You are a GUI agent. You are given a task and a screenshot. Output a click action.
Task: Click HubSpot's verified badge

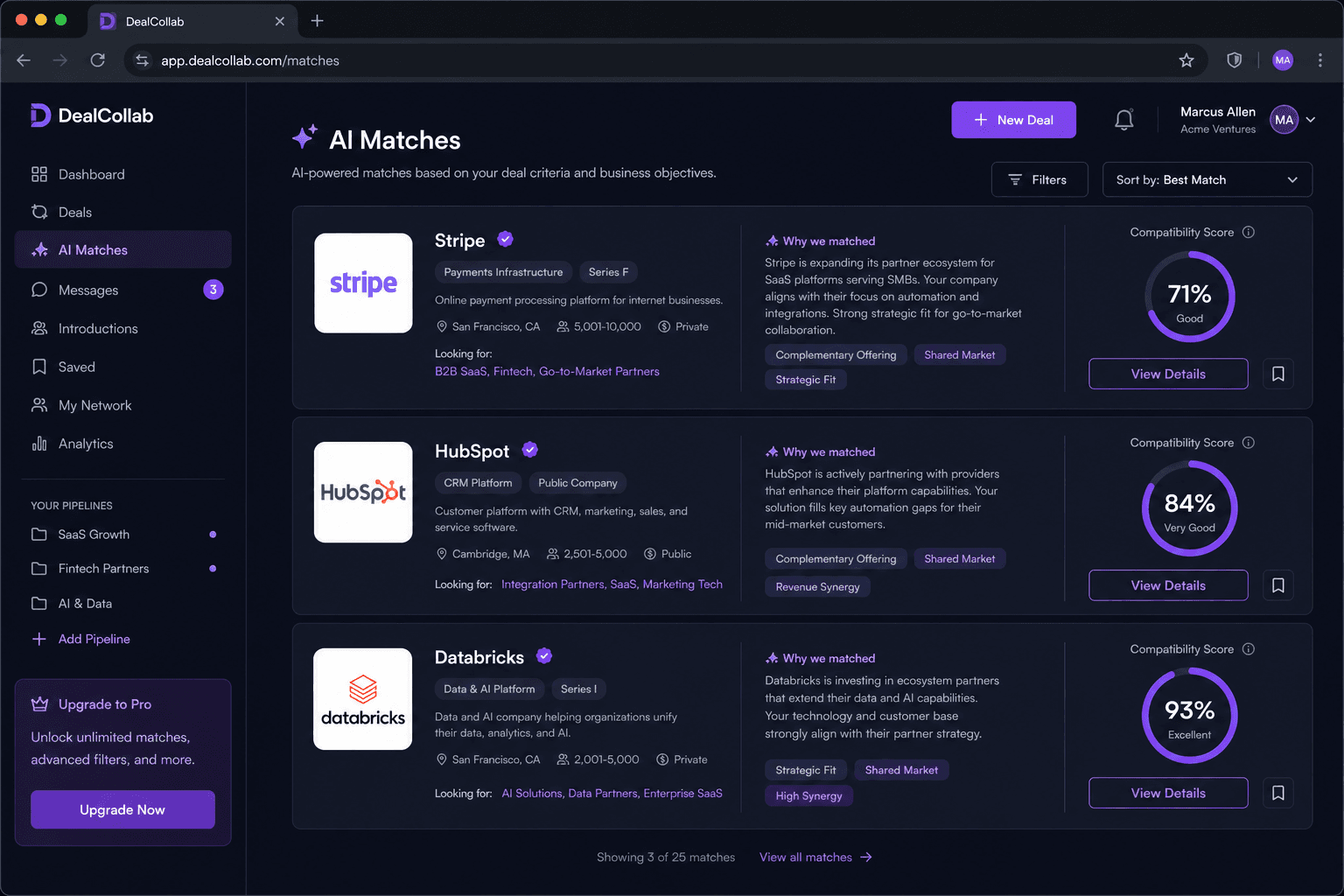(530, 450)
